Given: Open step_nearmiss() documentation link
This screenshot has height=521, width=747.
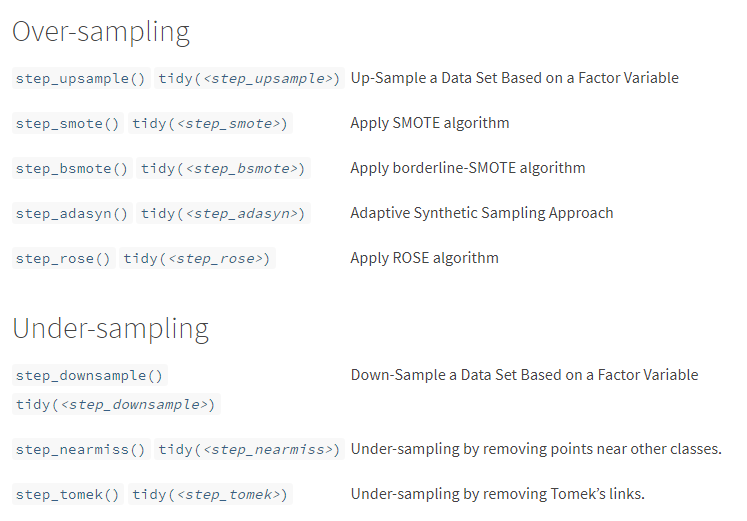Looking at the screenshot, I should [x=80, y=449].
